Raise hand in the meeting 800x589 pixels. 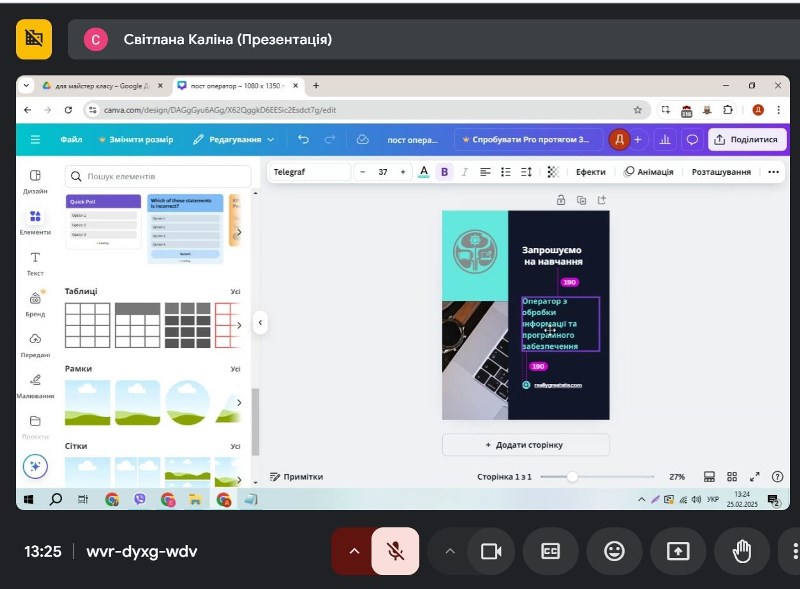741,551
